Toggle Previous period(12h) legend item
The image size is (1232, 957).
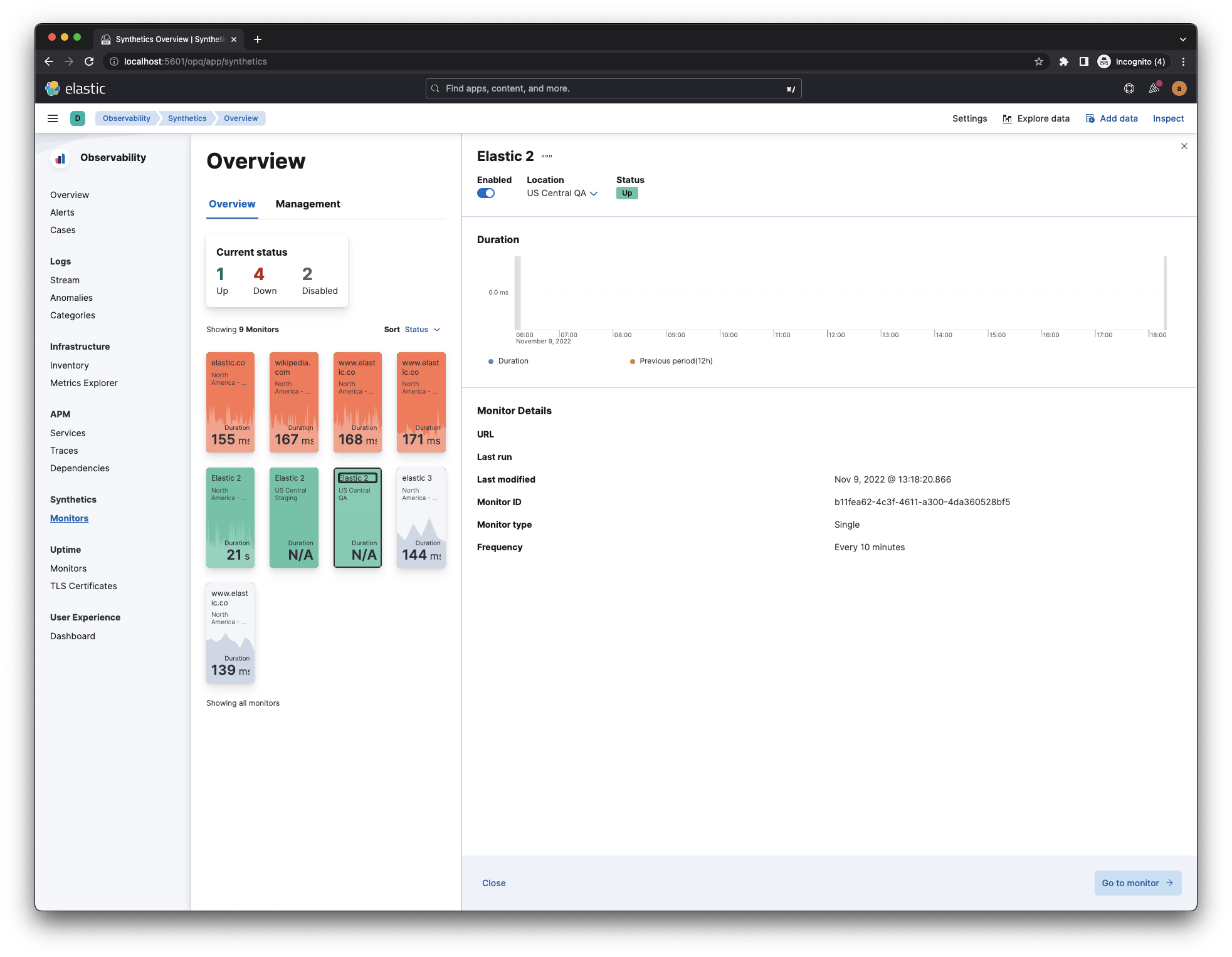point(671,361)
